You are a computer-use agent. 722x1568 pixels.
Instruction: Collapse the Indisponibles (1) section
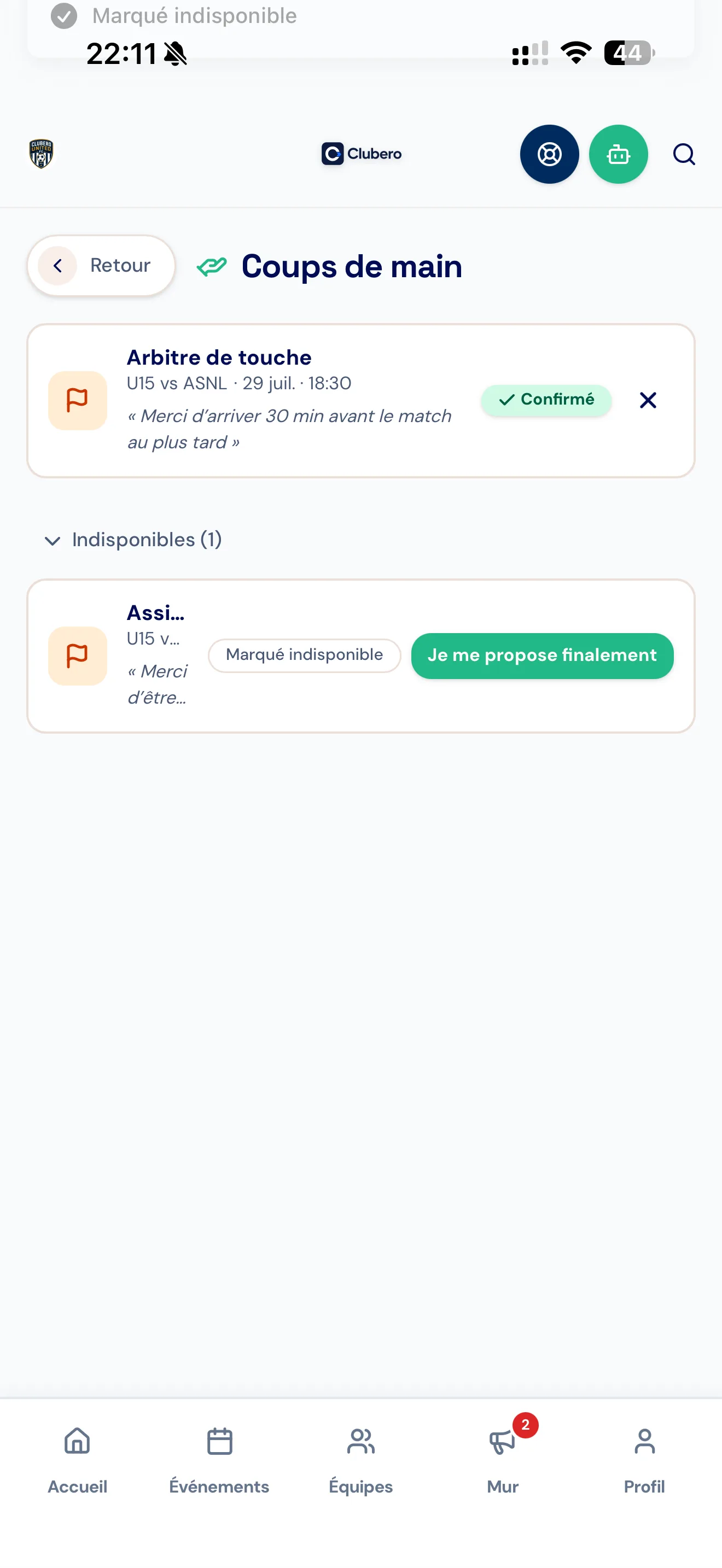(133, 540)
